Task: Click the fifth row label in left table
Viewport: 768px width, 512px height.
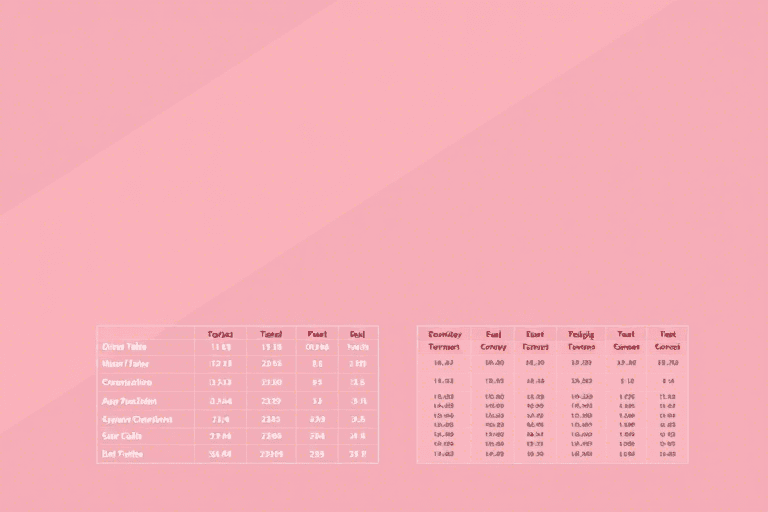Action: coord(137,419)
